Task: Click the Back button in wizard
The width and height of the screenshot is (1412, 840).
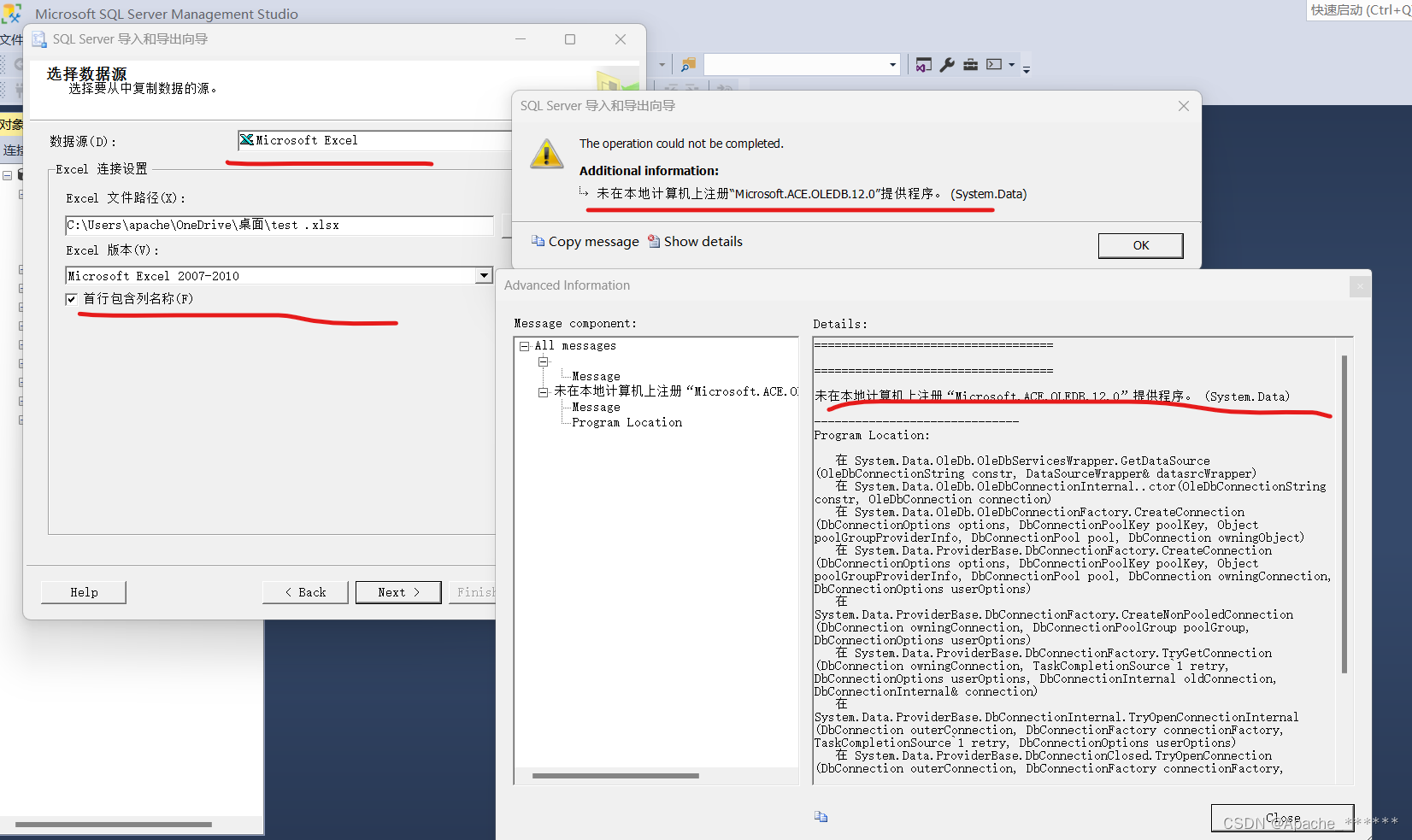Action: 305,592
